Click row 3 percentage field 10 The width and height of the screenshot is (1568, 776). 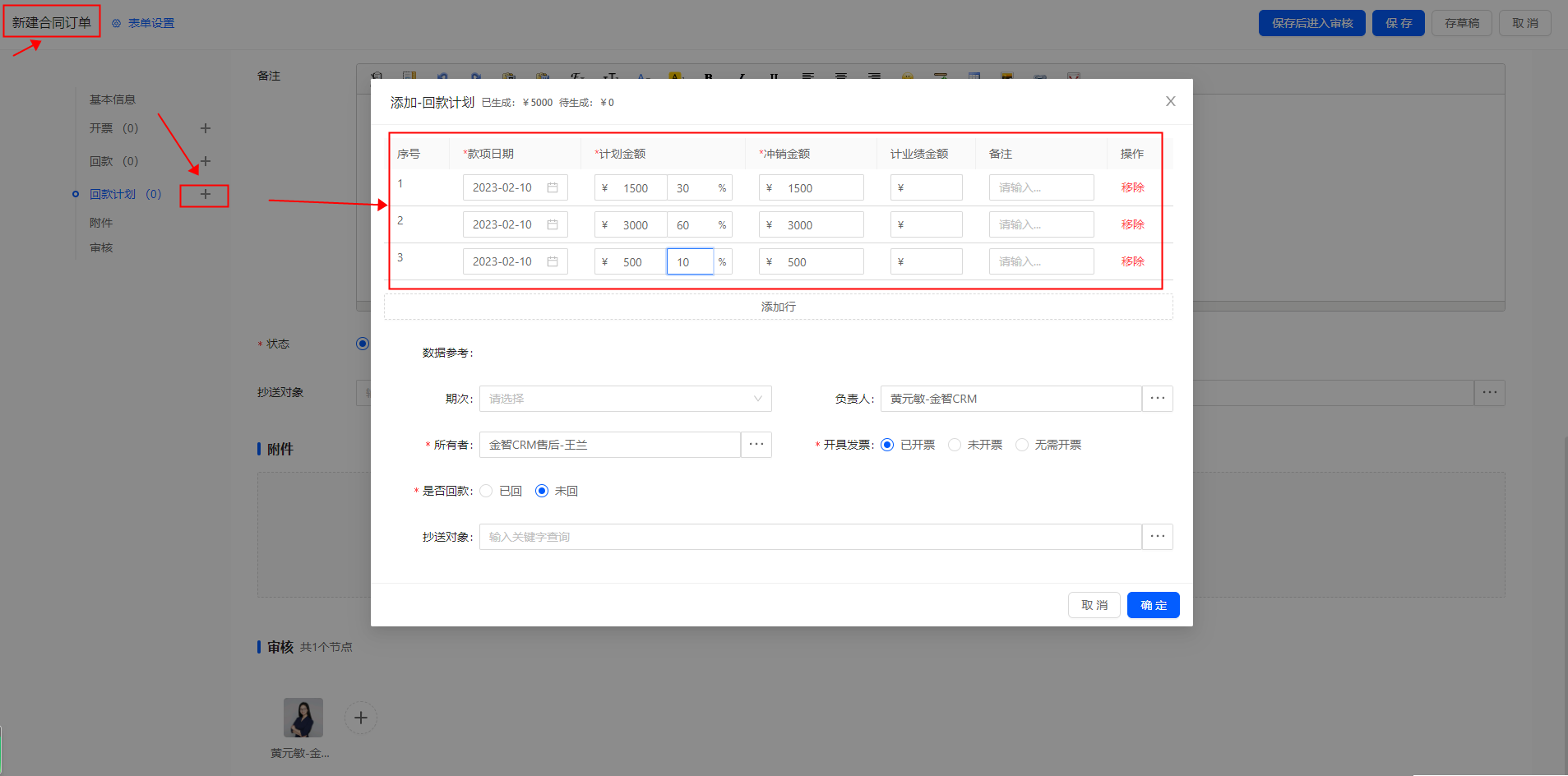(691, 261)
